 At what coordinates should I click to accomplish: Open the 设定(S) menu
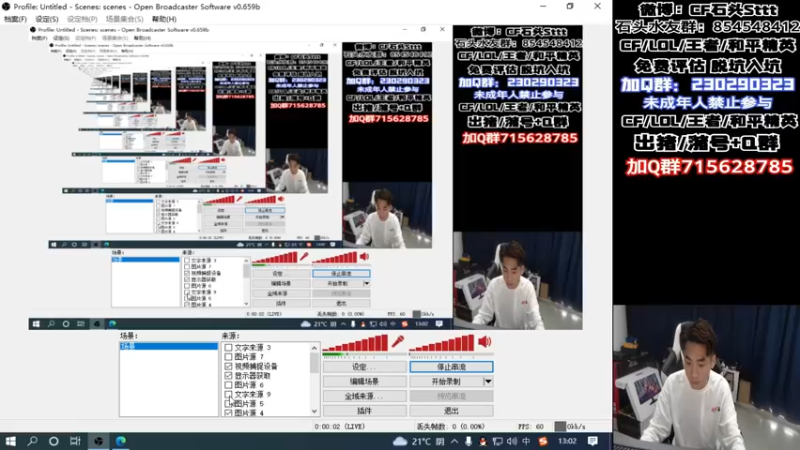(47, 19)
